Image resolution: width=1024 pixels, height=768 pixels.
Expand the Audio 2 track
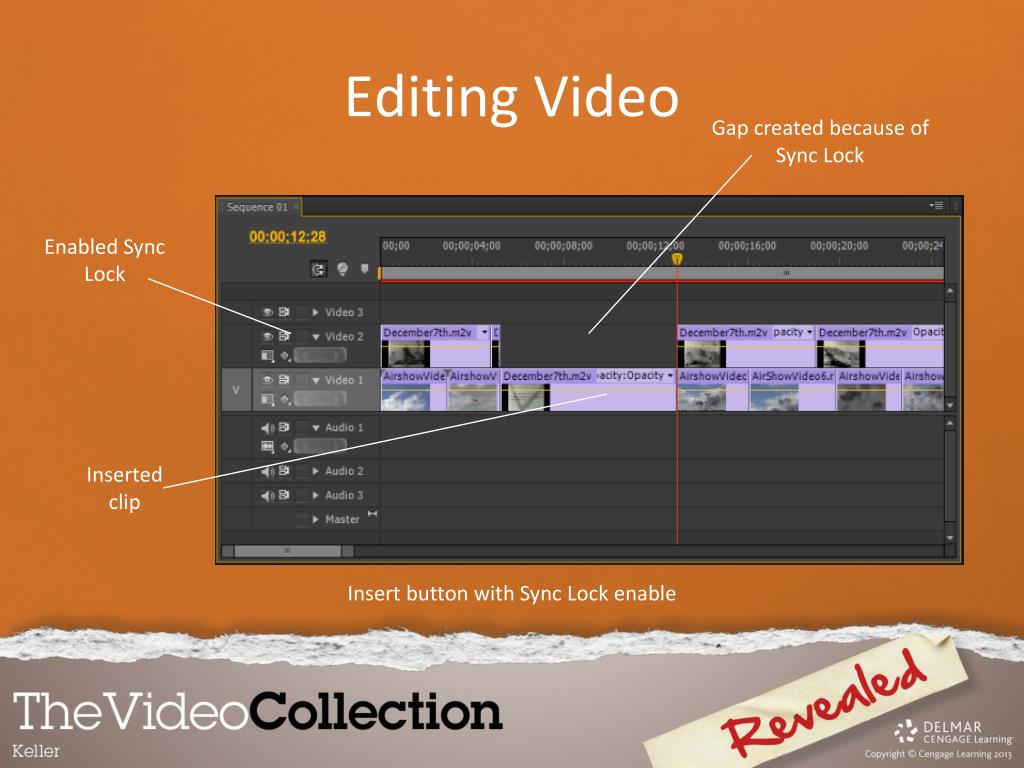315,471
